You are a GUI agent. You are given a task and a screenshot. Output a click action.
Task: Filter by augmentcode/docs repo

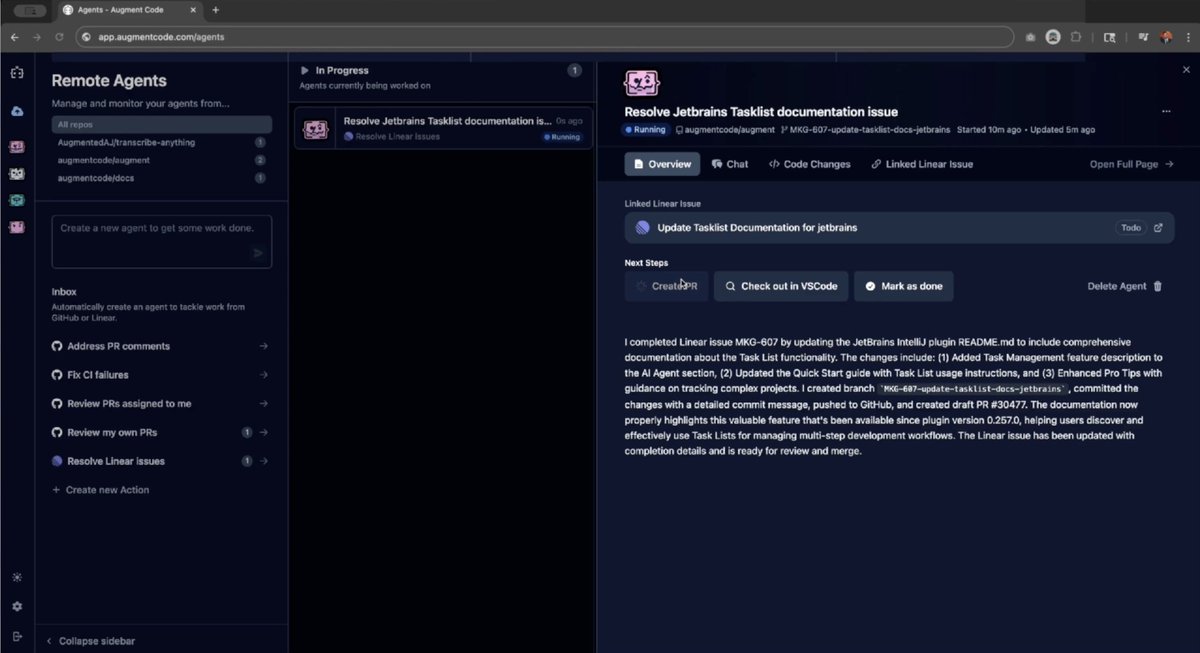[162, 178]
